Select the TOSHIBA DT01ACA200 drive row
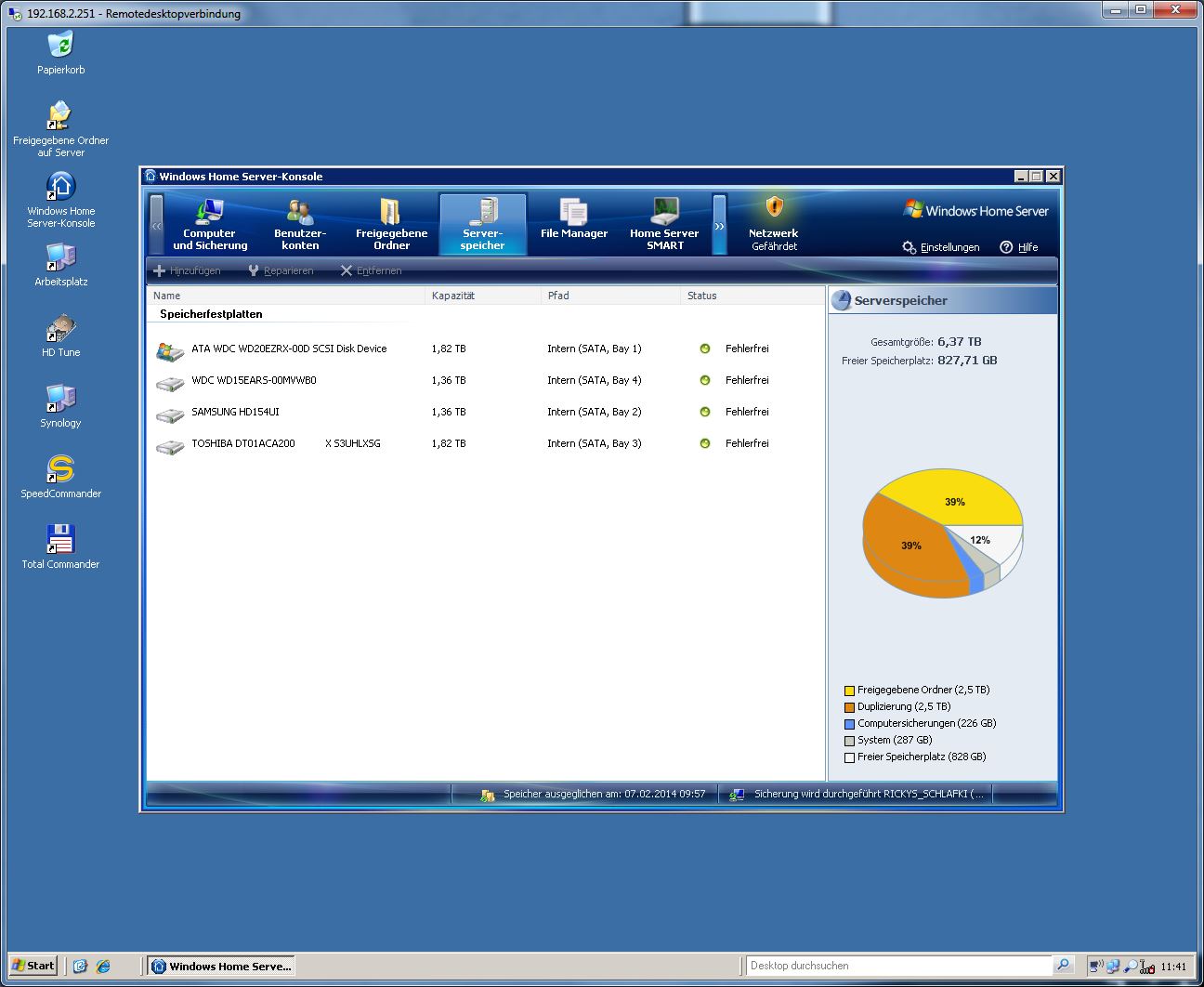The image size is (1204, 987). click(x=485, y=444)
